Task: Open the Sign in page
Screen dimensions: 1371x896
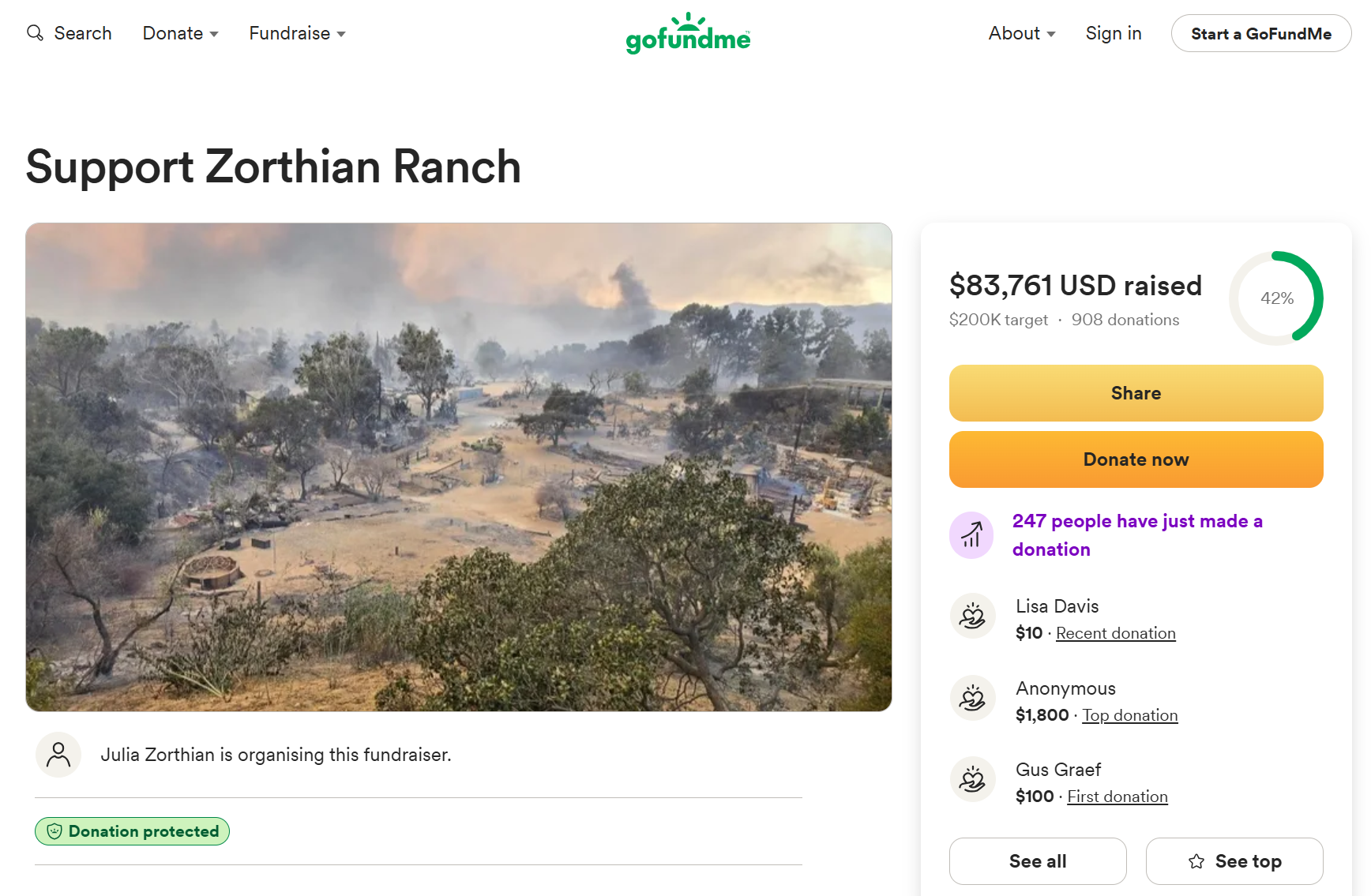Action: coord(1114,33)
